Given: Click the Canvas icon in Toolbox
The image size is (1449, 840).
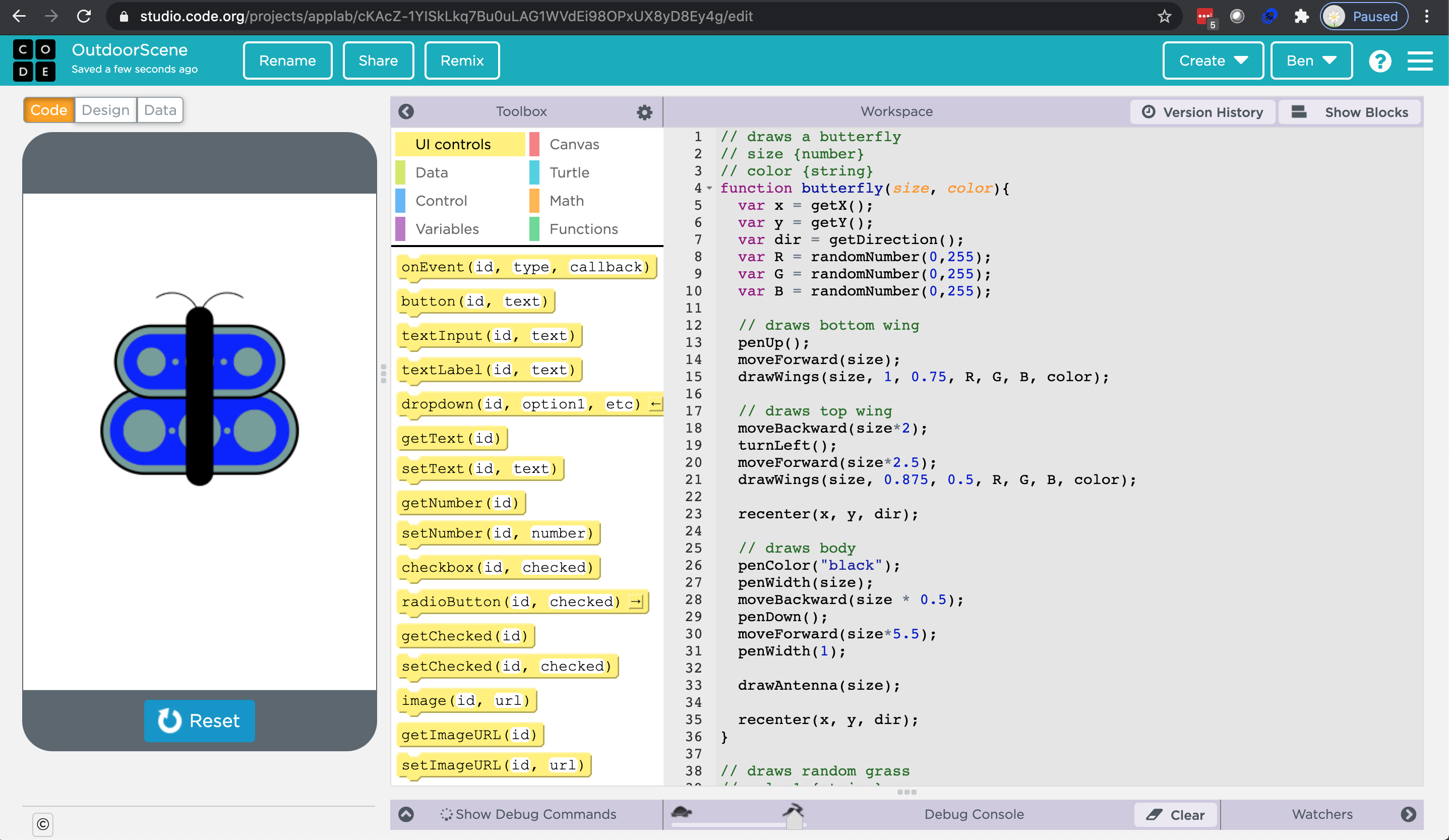Looking at the screenshot, I should pyautogui.click(x=574, y=143).
